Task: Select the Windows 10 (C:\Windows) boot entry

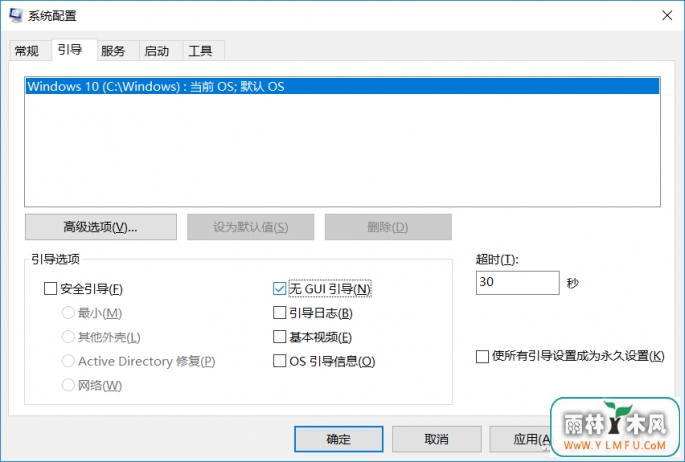Action: point(342,86)
